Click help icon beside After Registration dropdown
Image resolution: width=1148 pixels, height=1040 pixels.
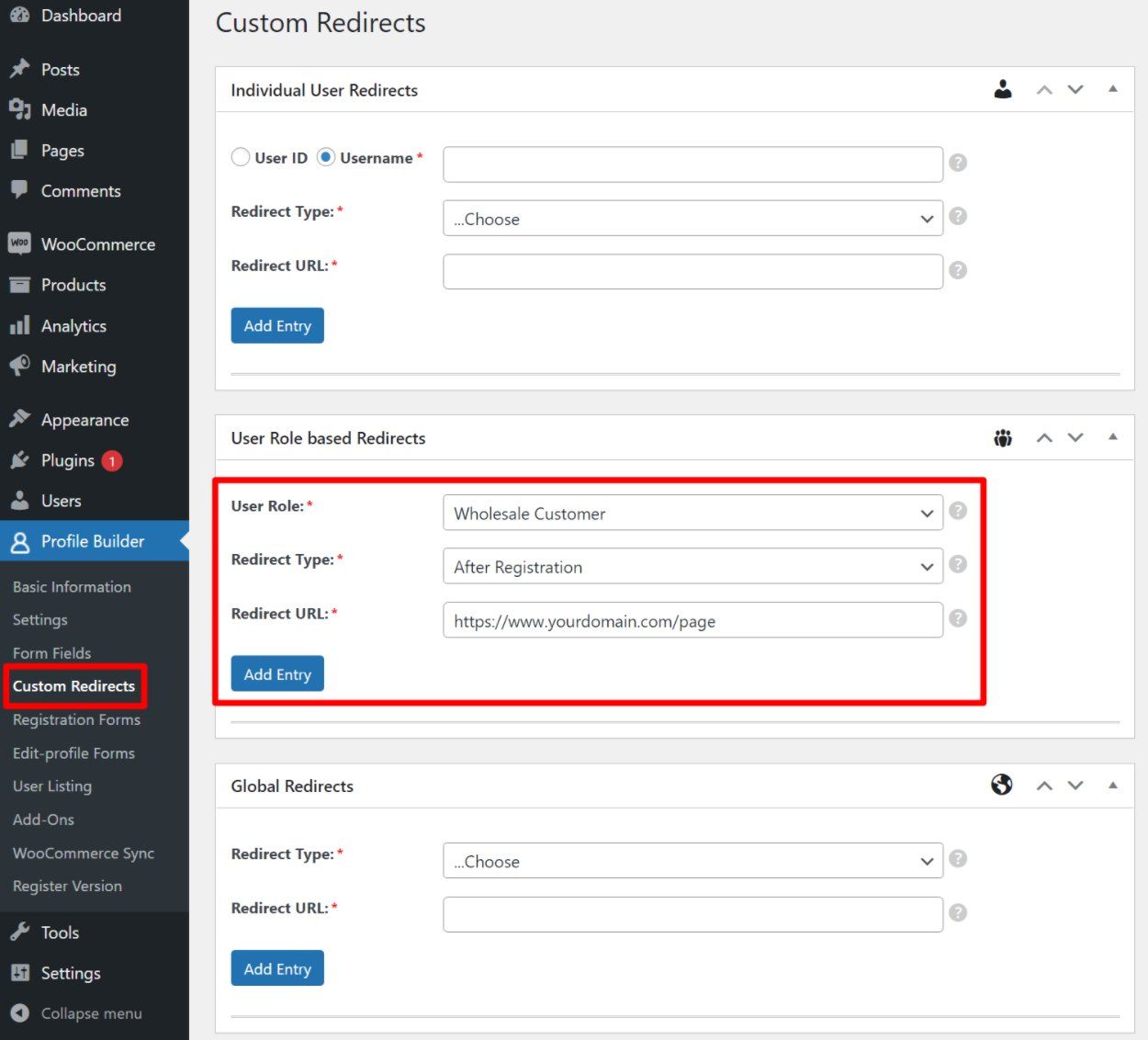click(x=958, y=564)
